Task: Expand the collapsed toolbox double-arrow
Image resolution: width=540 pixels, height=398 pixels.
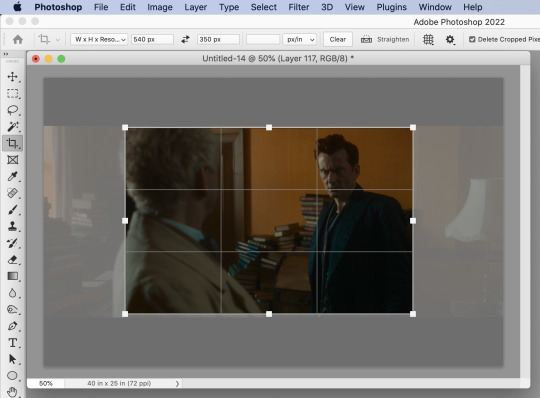Action: (x=6, y=54)
